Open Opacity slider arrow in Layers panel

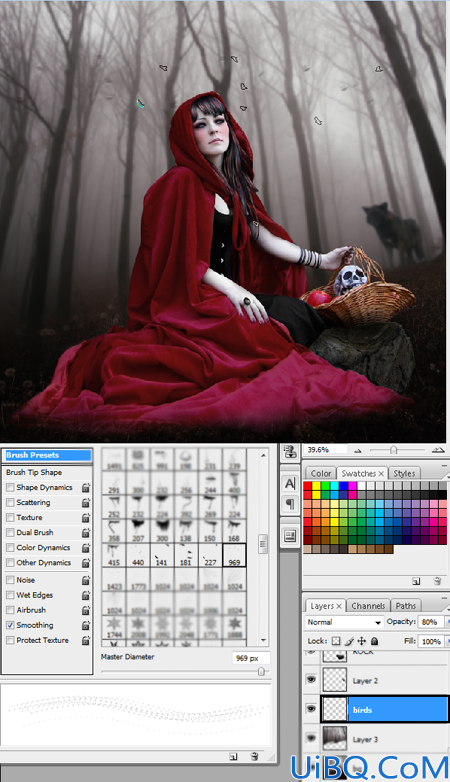(447, 622)
